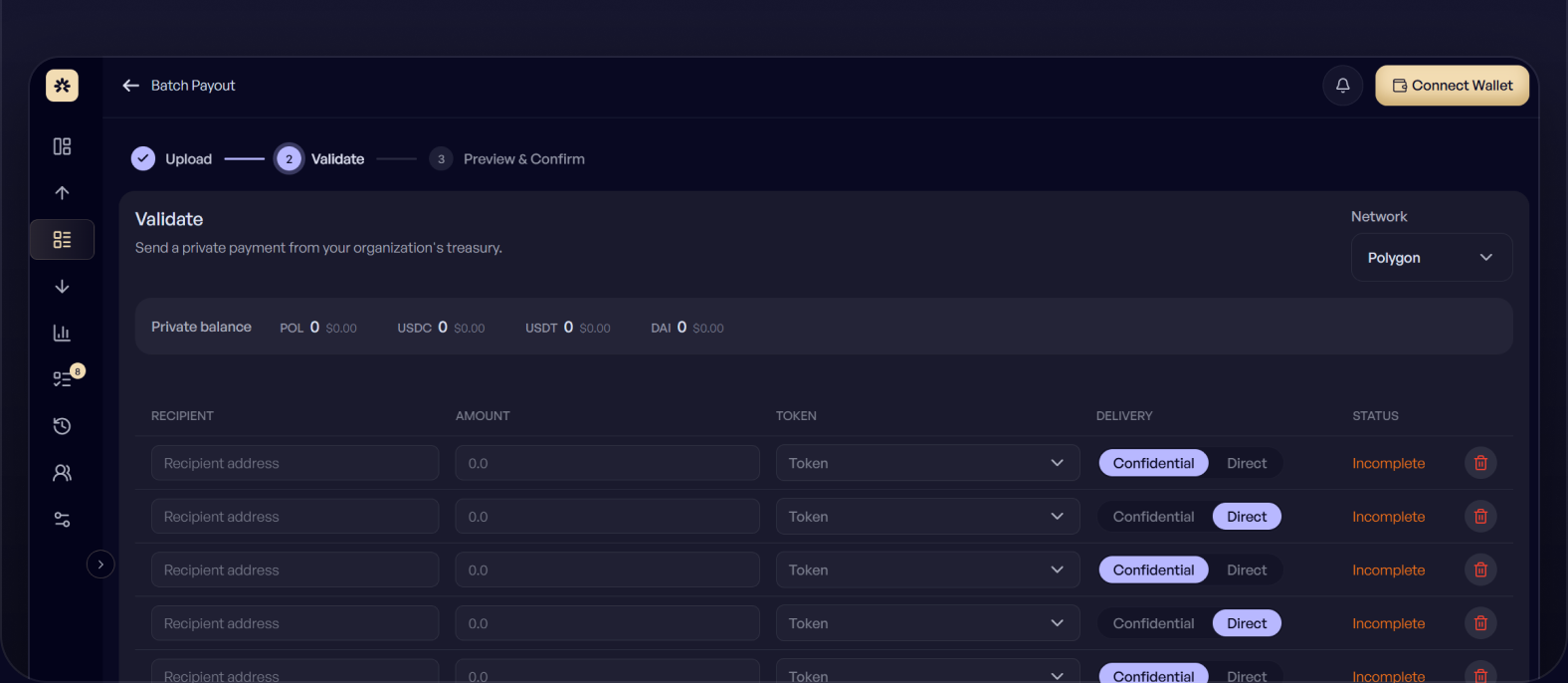
Task: Delete the fourth row with trash icon
Action: click(x=1480, y=623)
